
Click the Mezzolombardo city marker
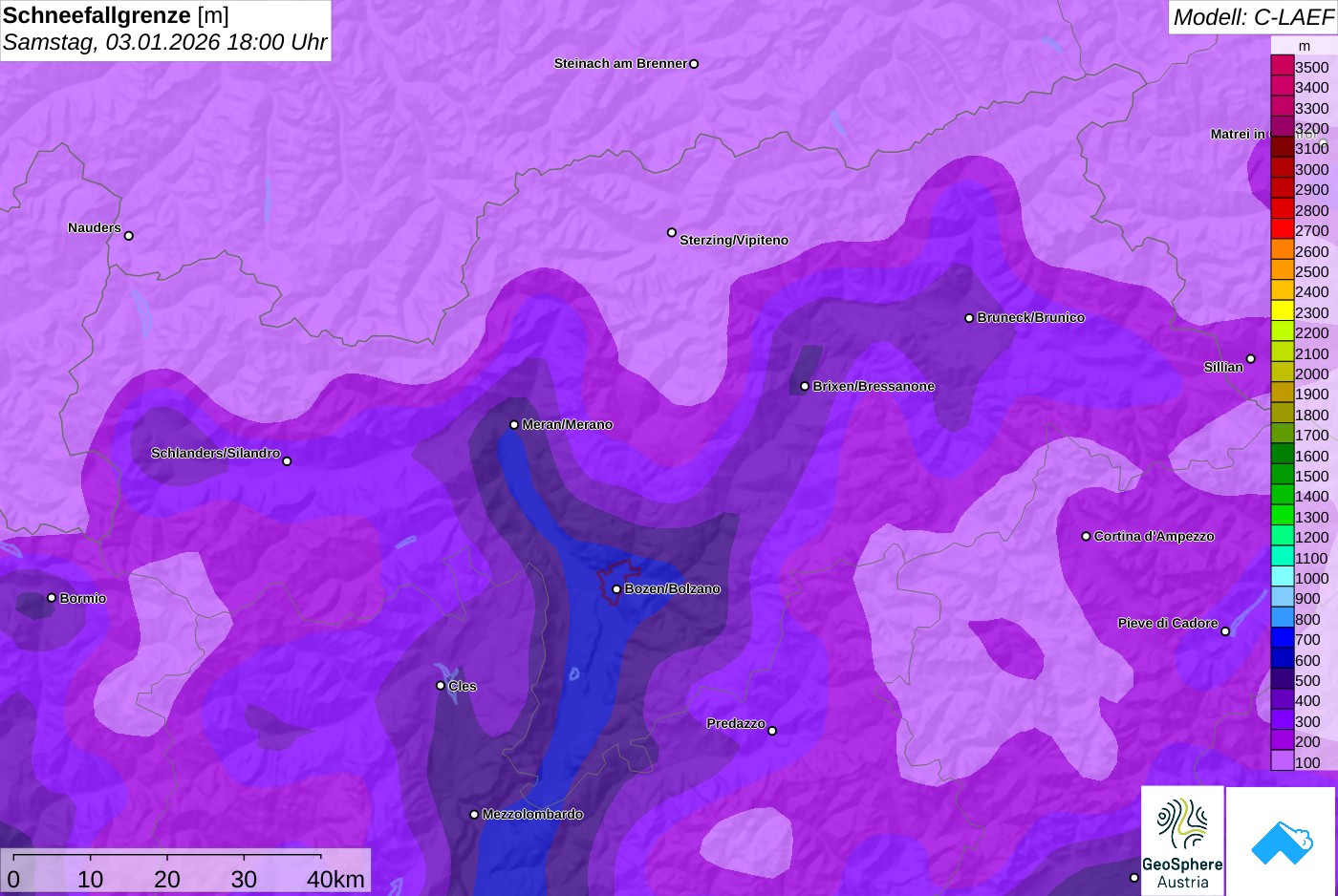click(x=474, y=815)
